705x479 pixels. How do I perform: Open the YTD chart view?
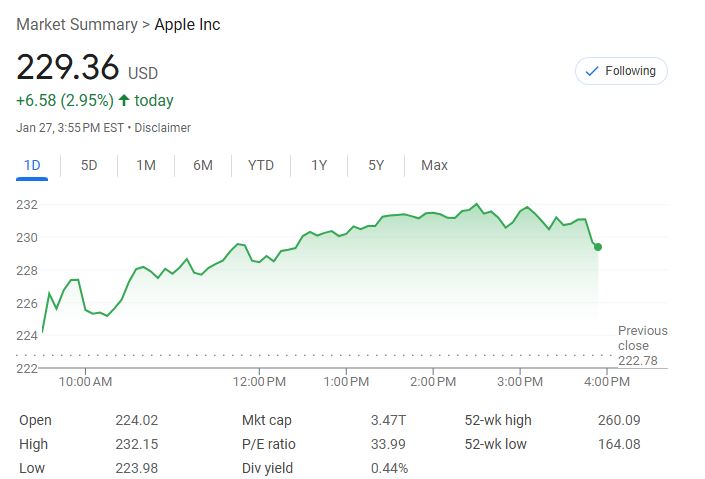pos(261,165)
